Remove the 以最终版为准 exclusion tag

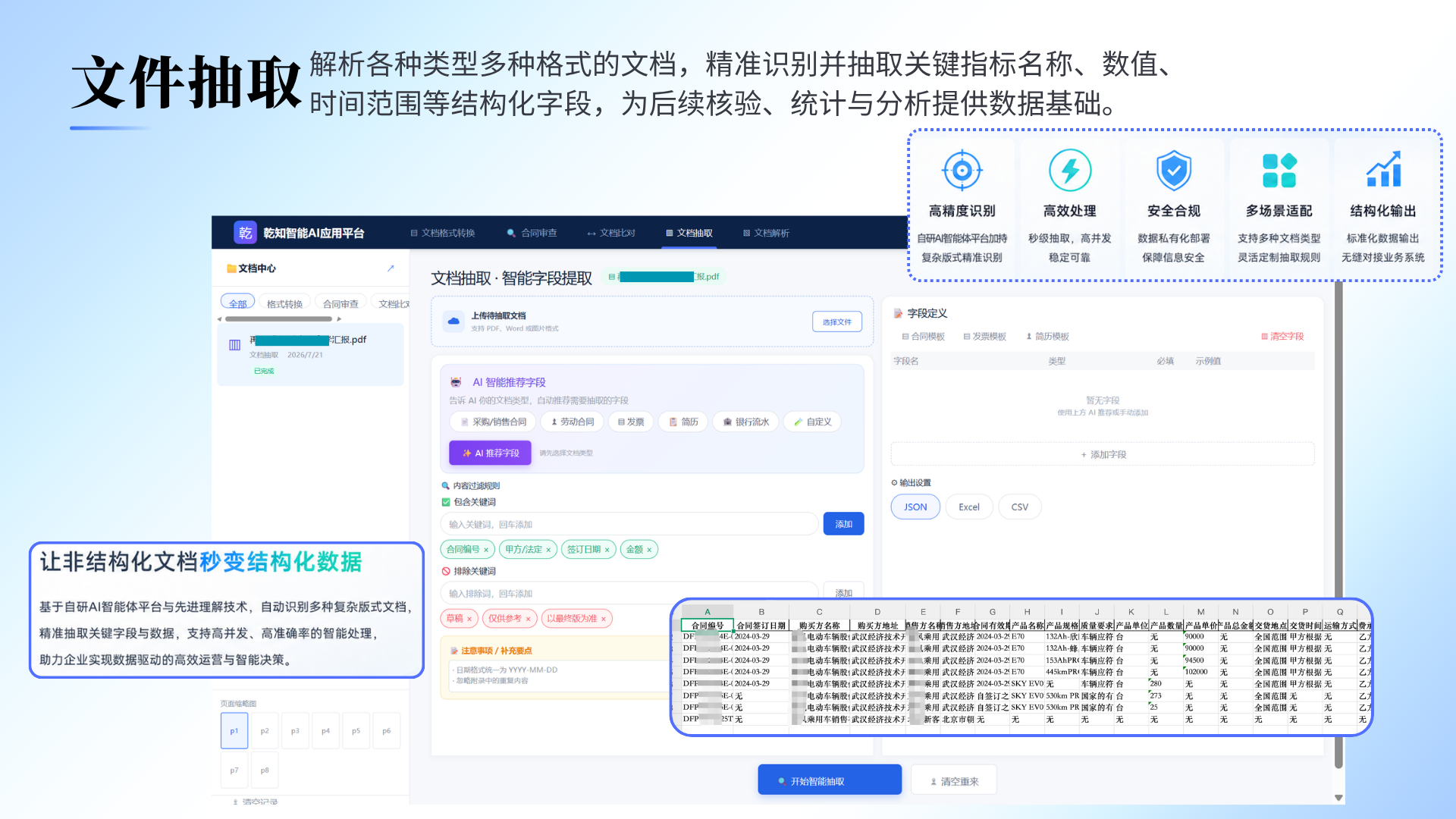(x=604, y=619)
